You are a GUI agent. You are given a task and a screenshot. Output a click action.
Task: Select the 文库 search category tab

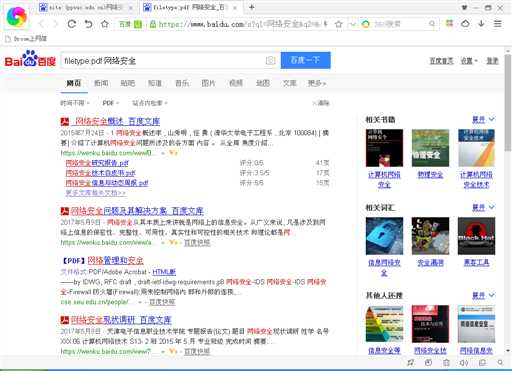point(290,83)
